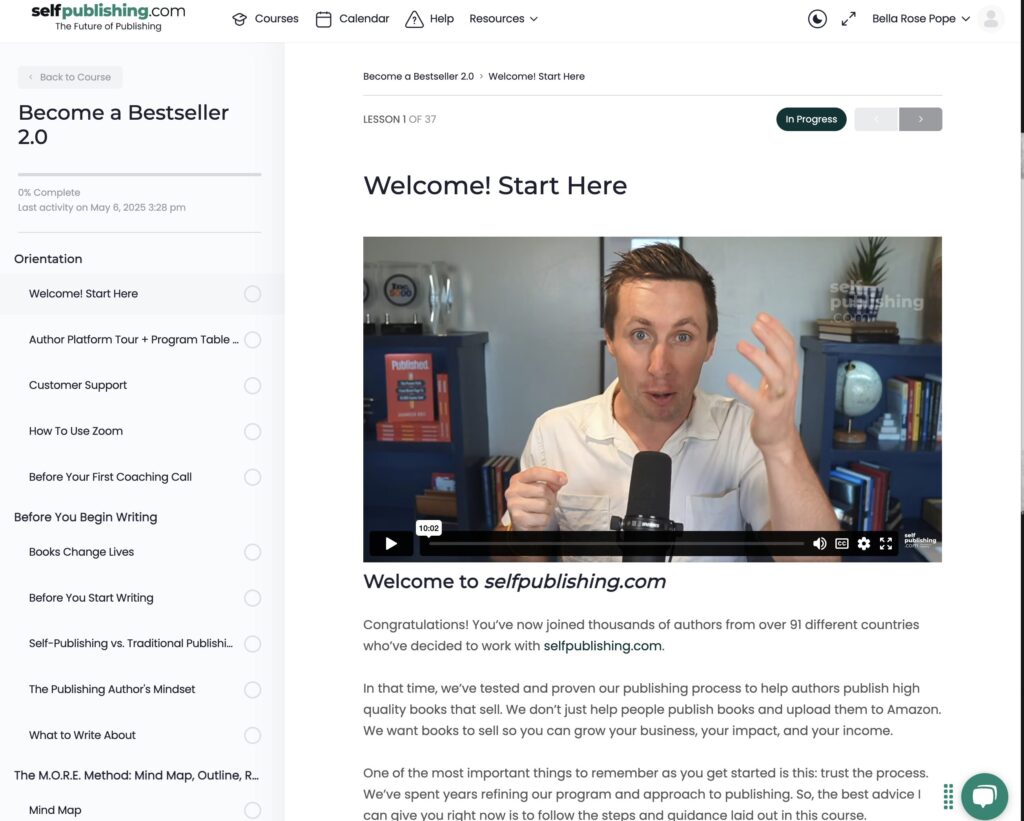Play the welcome video

(x=391, y=543)
